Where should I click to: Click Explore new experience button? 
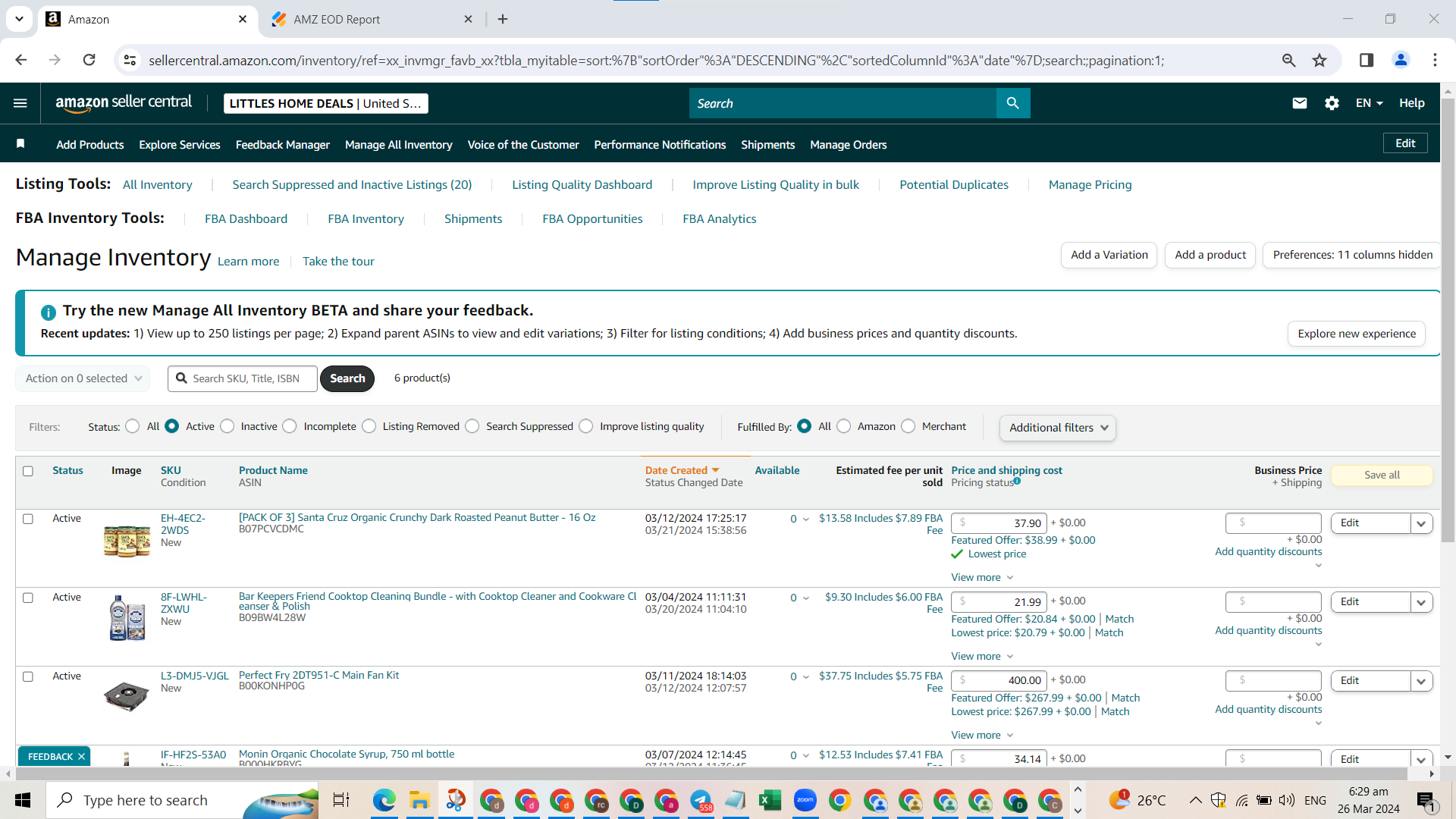coord(1356,334)
